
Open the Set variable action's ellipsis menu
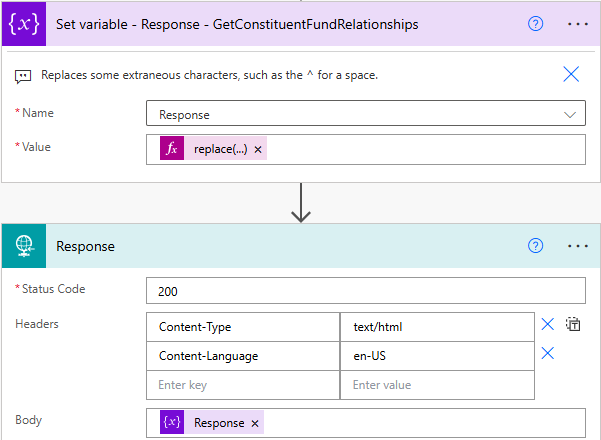[x=577, y=23]
